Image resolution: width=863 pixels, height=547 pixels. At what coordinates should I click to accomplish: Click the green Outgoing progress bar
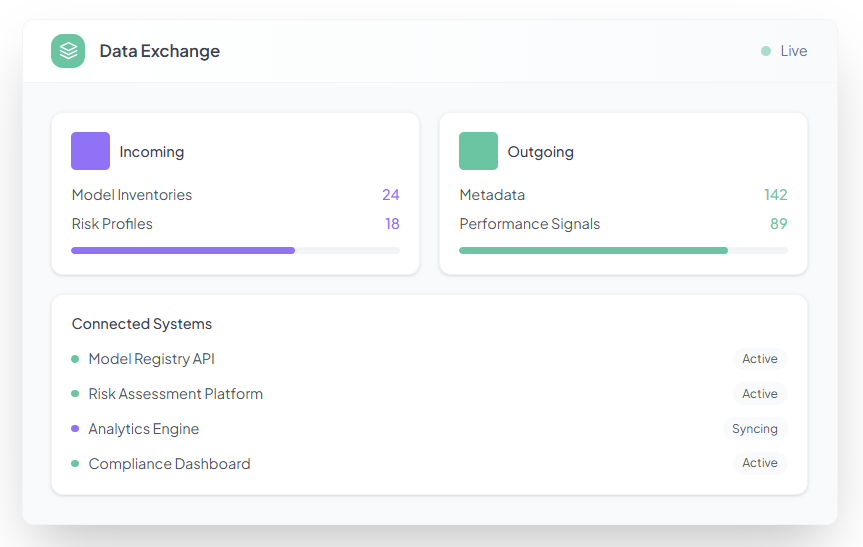coord(593,250)
